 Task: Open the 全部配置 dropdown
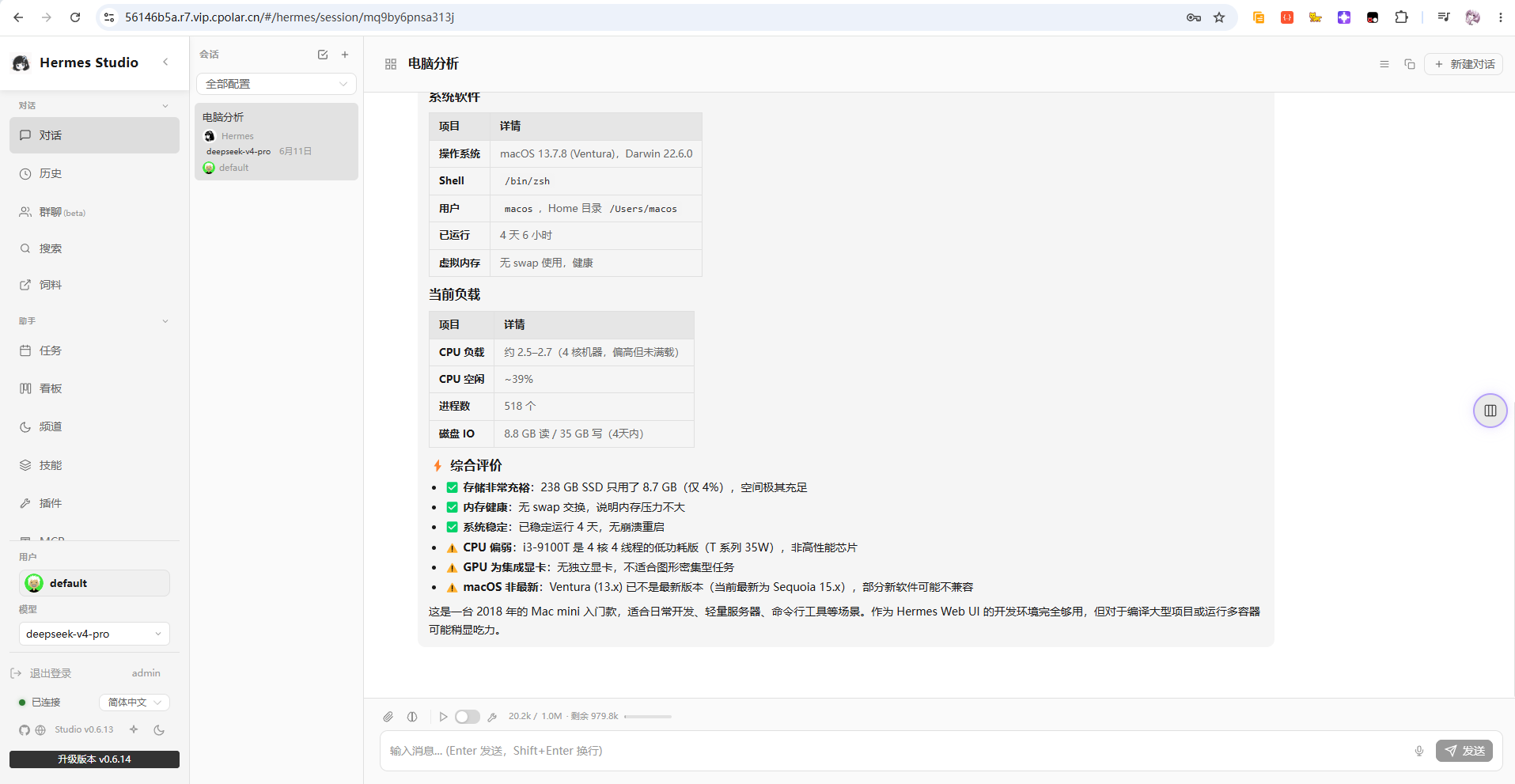[276, 84]
